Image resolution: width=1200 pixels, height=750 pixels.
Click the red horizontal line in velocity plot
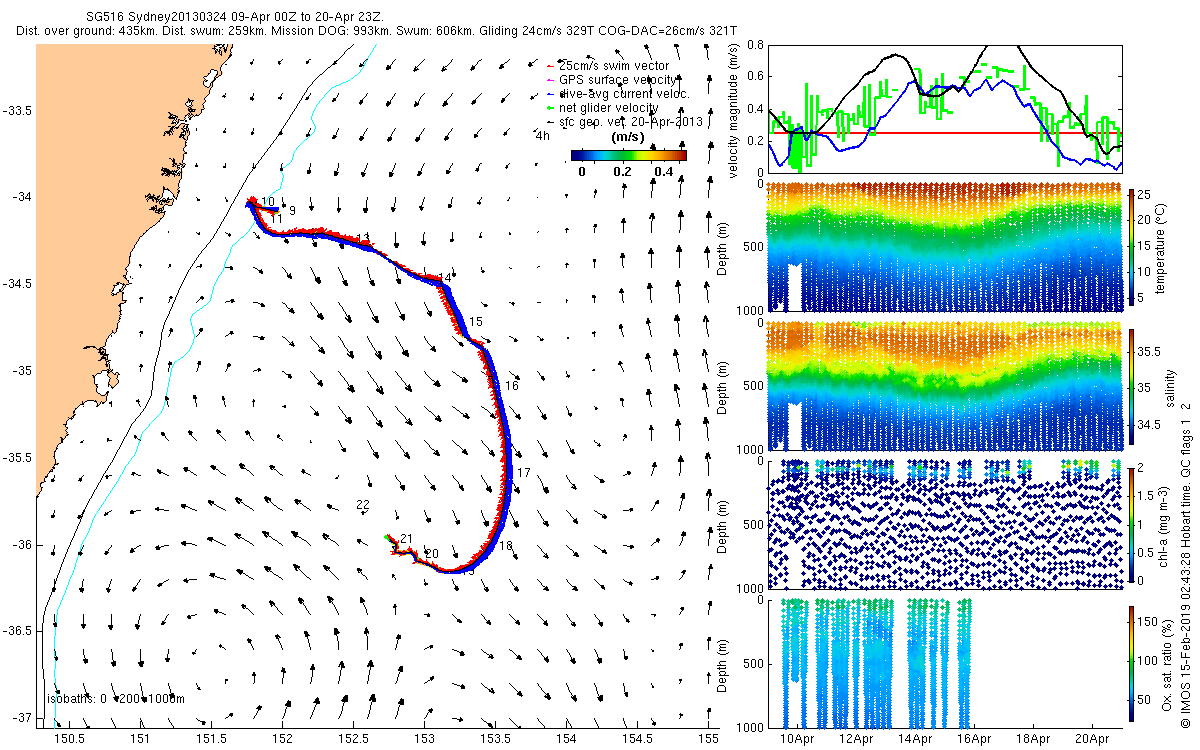click(x=945, y=132)
